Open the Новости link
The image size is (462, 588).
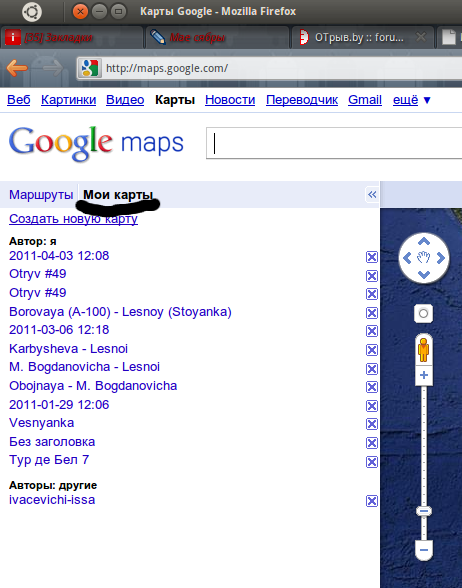230,100
